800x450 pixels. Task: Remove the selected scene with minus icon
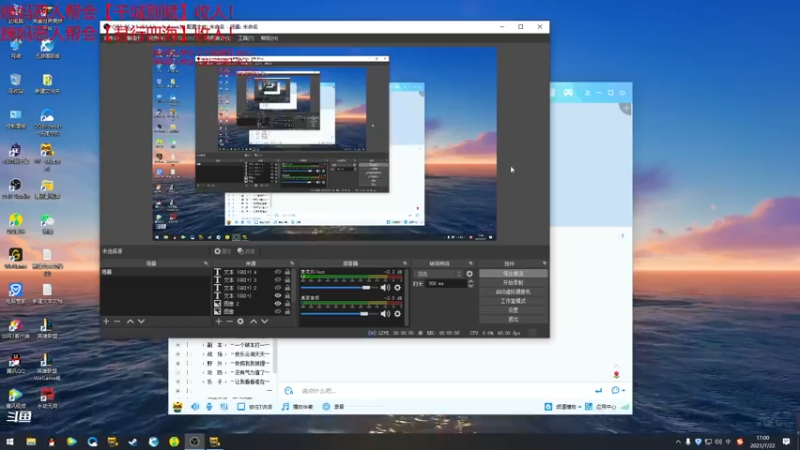pyautogui.click(x=117, y=321)
